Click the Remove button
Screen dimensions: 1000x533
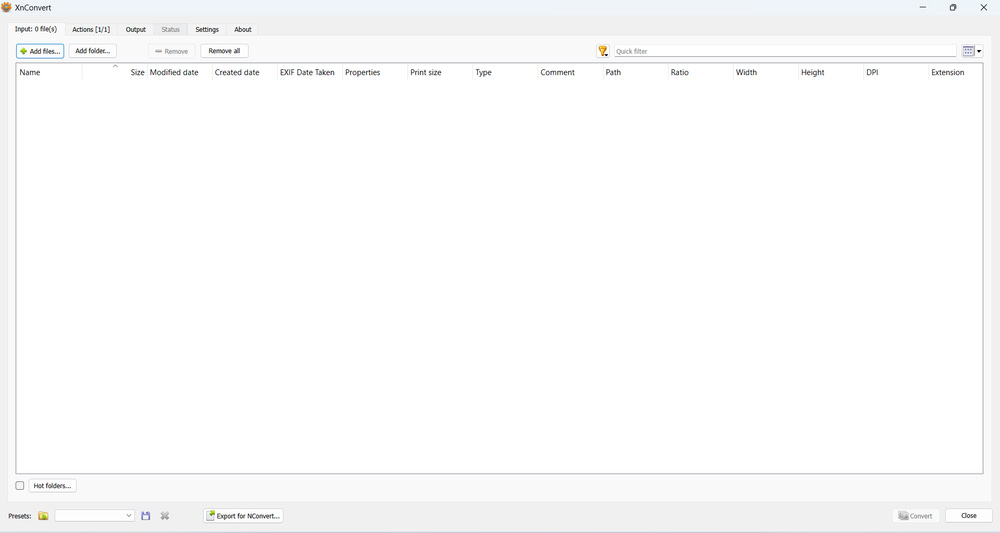[172, 51]
